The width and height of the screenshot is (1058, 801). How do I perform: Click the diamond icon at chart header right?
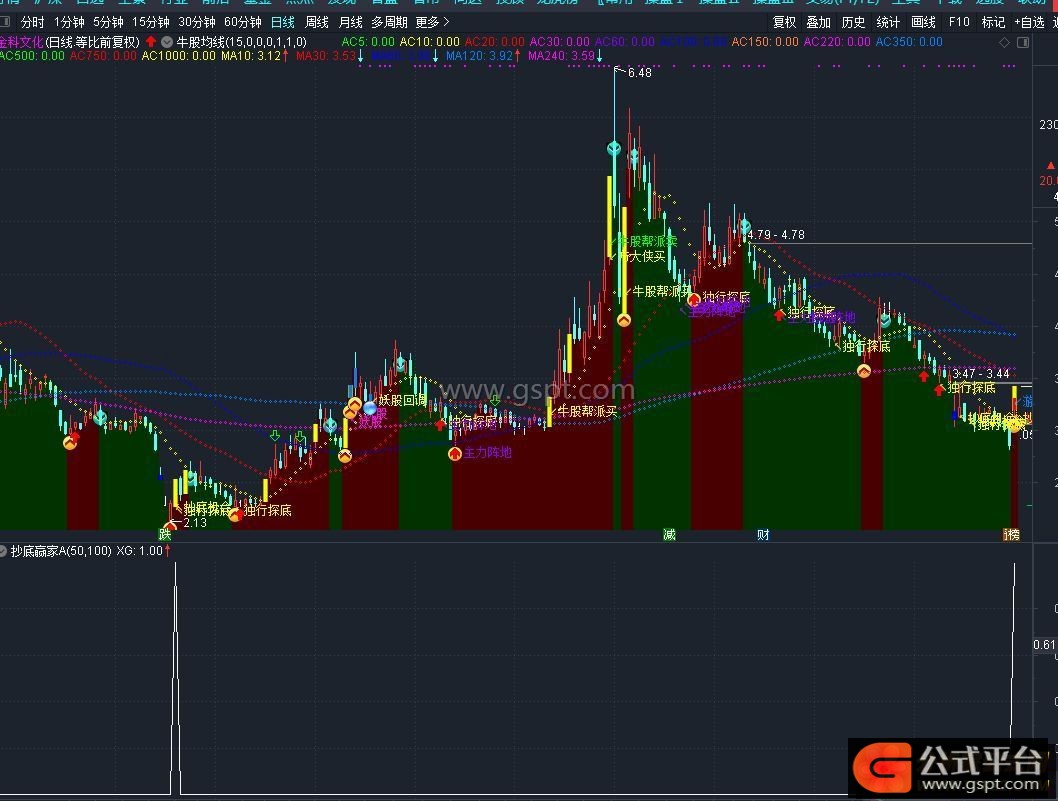pos(1004,43)
